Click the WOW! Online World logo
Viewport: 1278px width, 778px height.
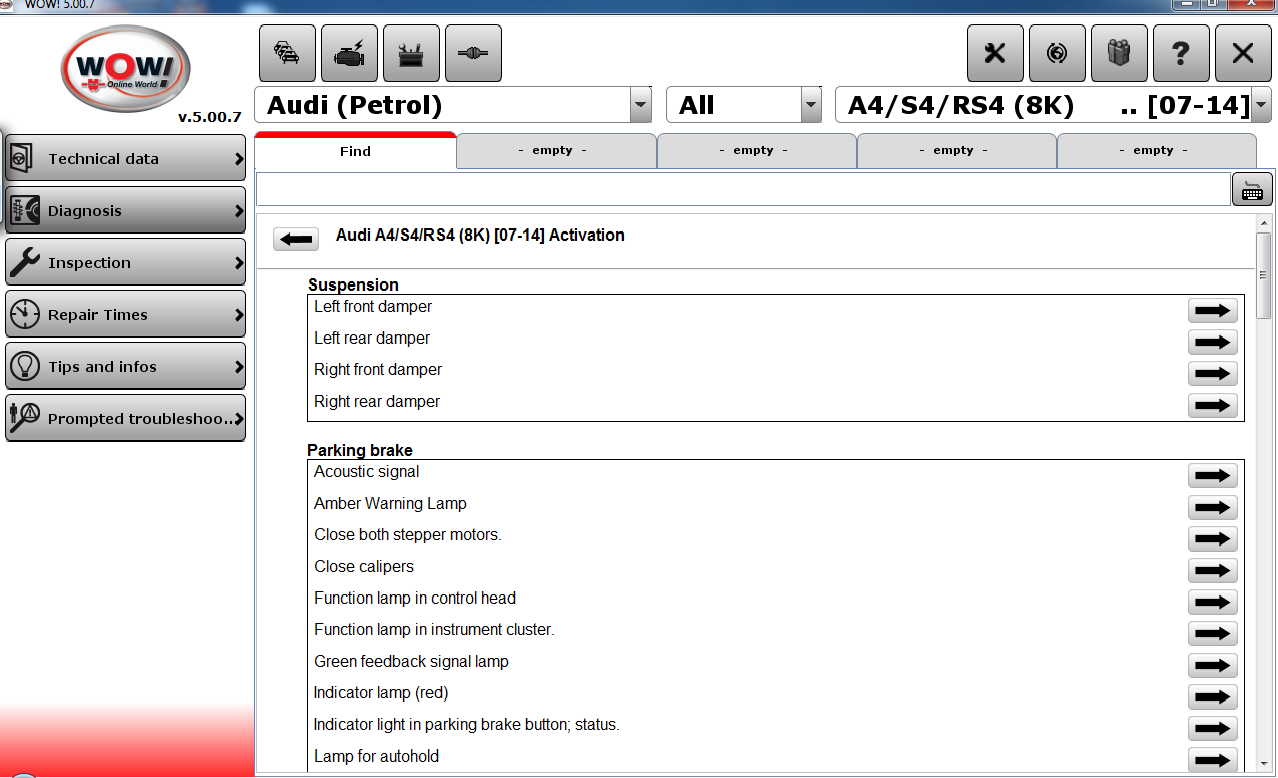pyautogui.click(x=125, y=69)
